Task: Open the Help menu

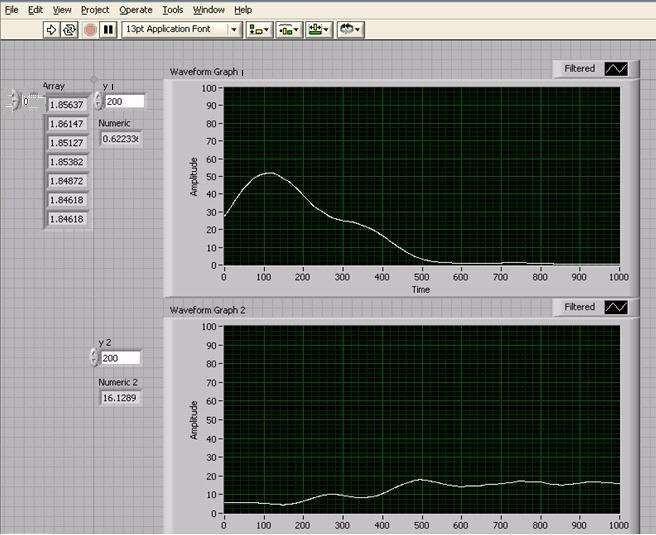Action: tap(243, 10)
